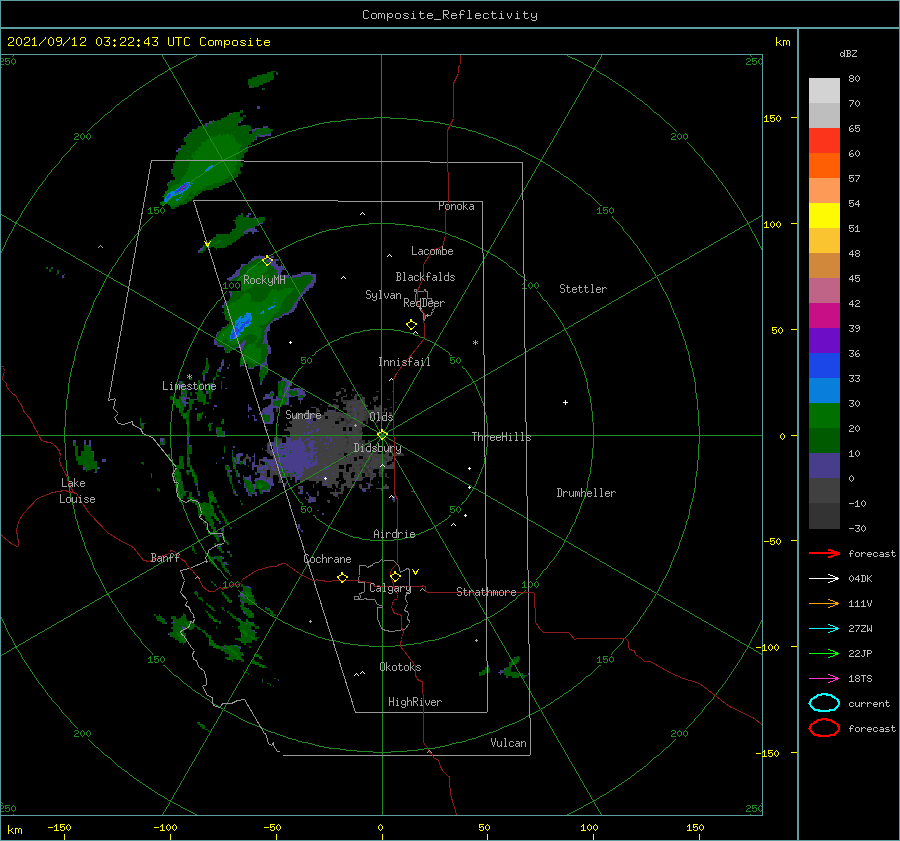Image resolution: width=900 pixels, height=841 pixels.
Task: Click the Banff label
Action: click(165, 557)
